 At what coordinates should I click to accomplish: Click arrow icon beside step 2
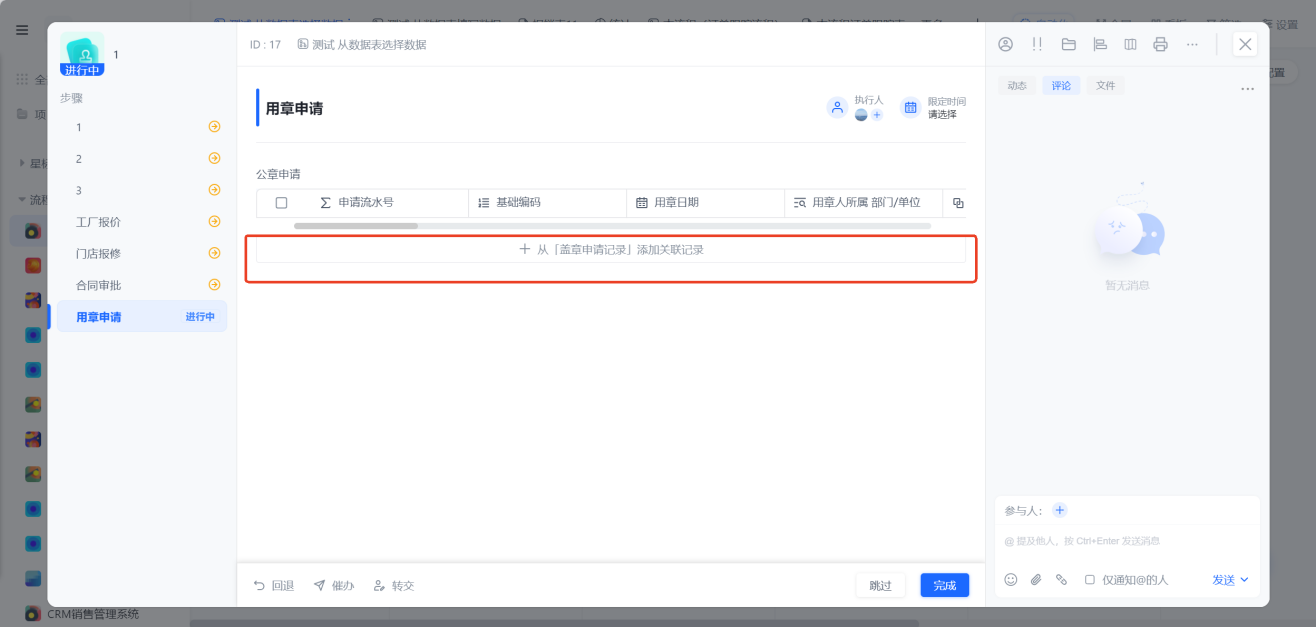(x=214, y=158)
